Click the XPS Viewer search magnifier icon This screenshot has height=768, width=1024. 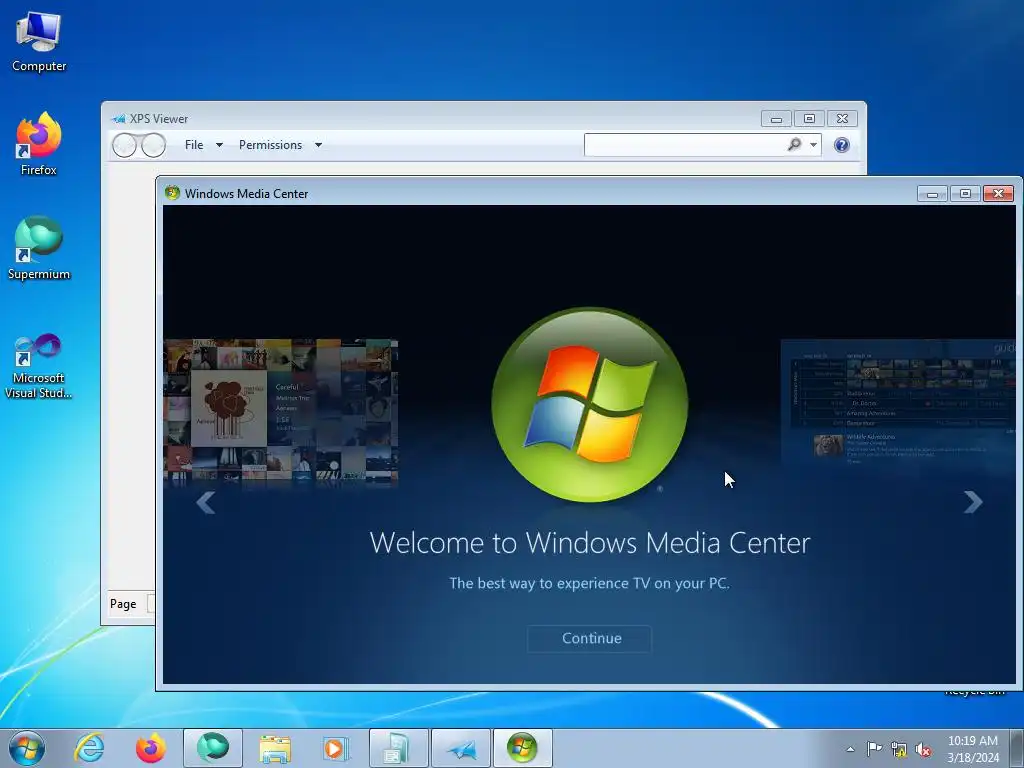click(794, 144)
